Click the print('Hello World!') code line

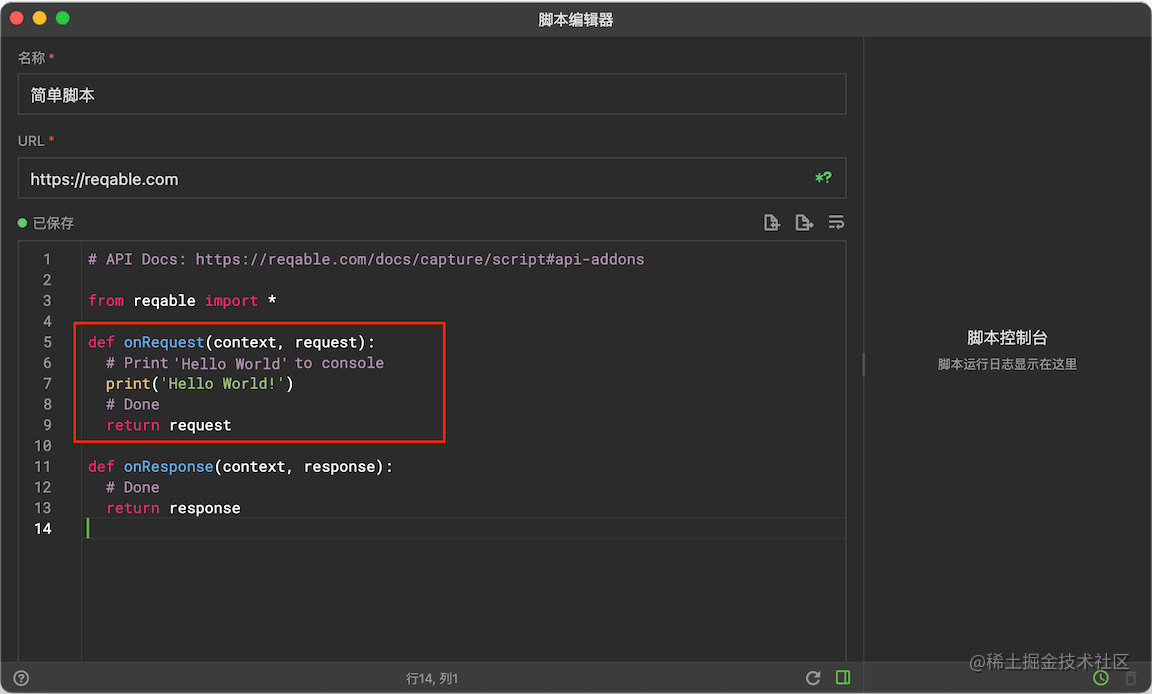pos(199,383)
